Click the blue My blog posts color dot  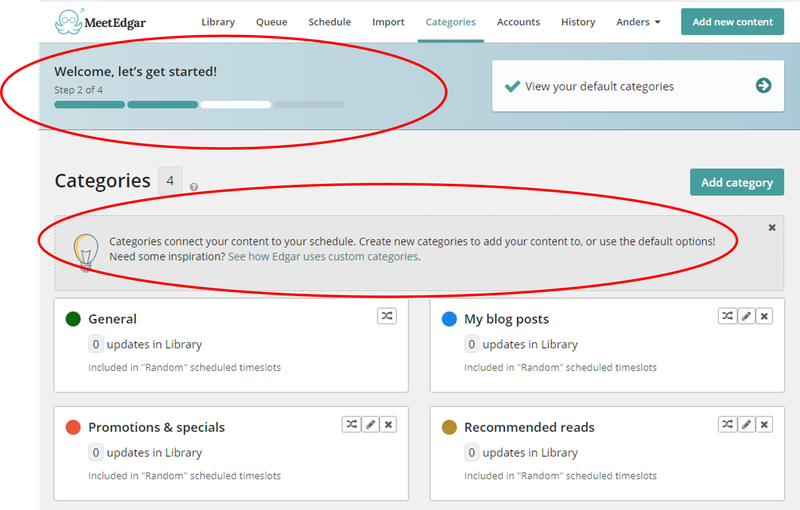click(x=449, y=319)
